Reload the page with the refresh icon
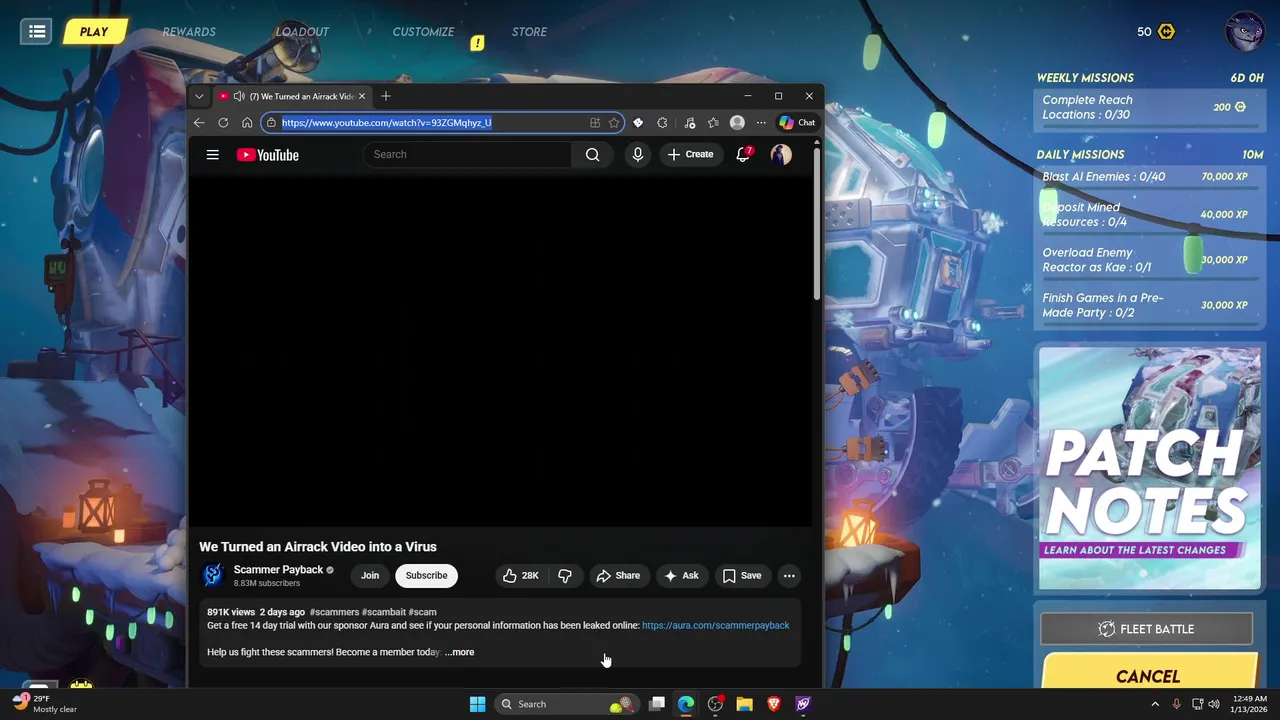Image resolution: width=1280 pixels, height=720 pixels. [x=223, y=123]
